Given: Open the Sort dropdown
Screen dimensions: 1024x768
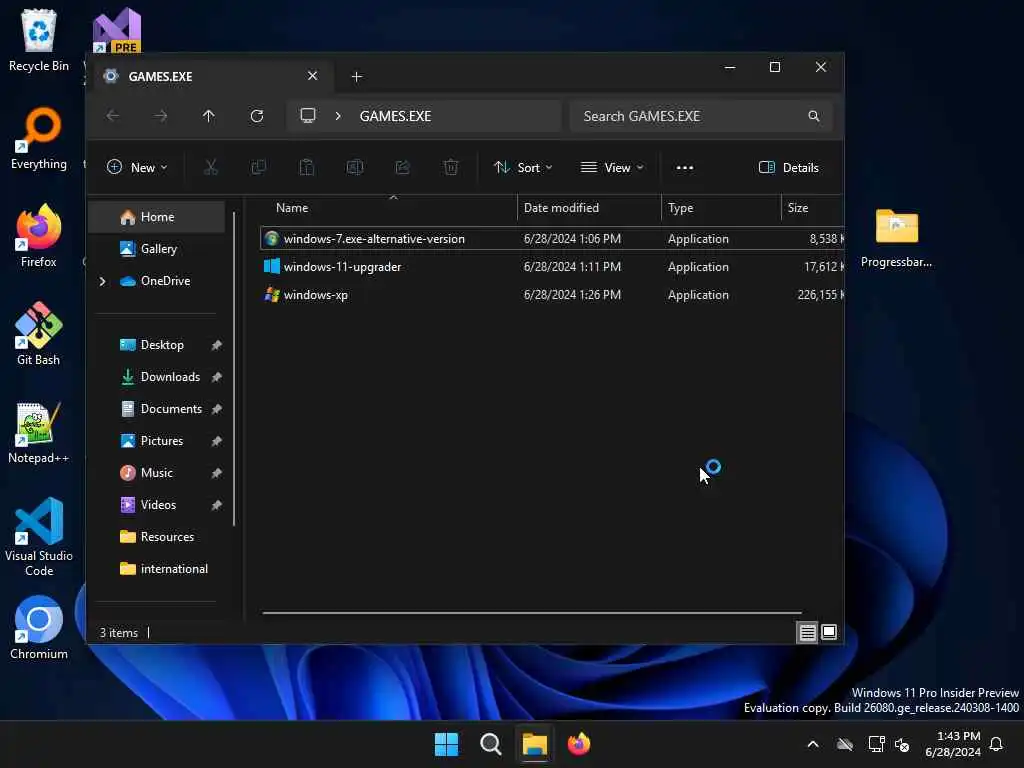Looking at the screenshot, I should [523, 168].
